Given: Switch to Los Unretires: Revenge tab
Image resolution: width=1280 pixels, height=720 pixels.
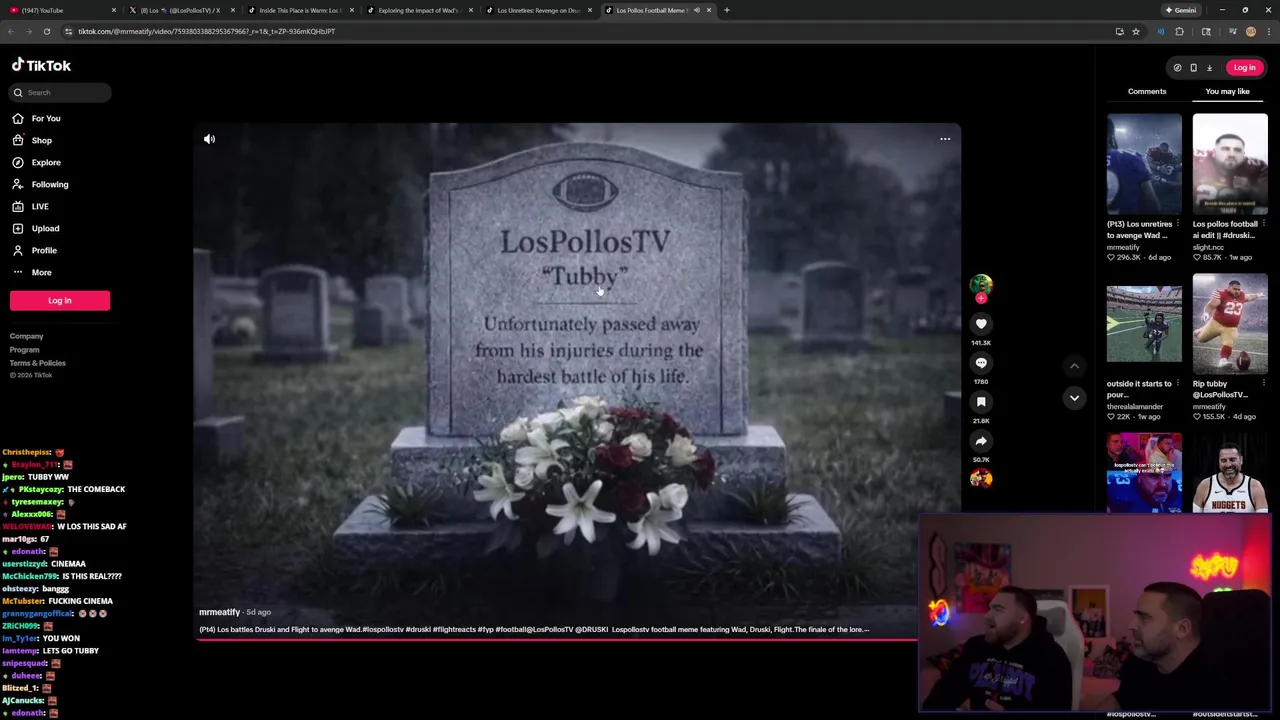Looking at the screenshot, I should [x=537, y=10].
